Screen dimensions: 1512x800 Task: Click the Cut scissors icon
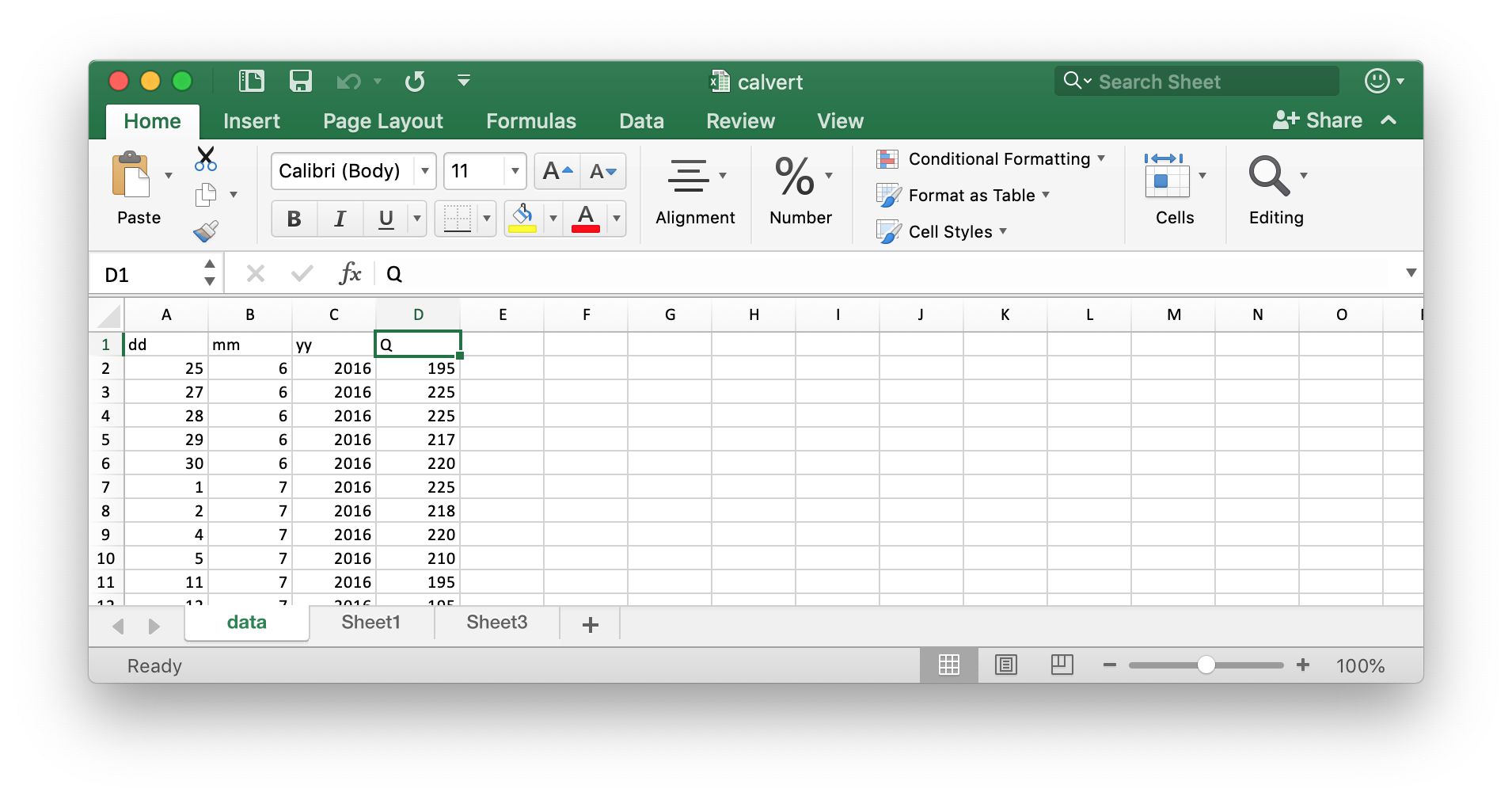[206, 158]
